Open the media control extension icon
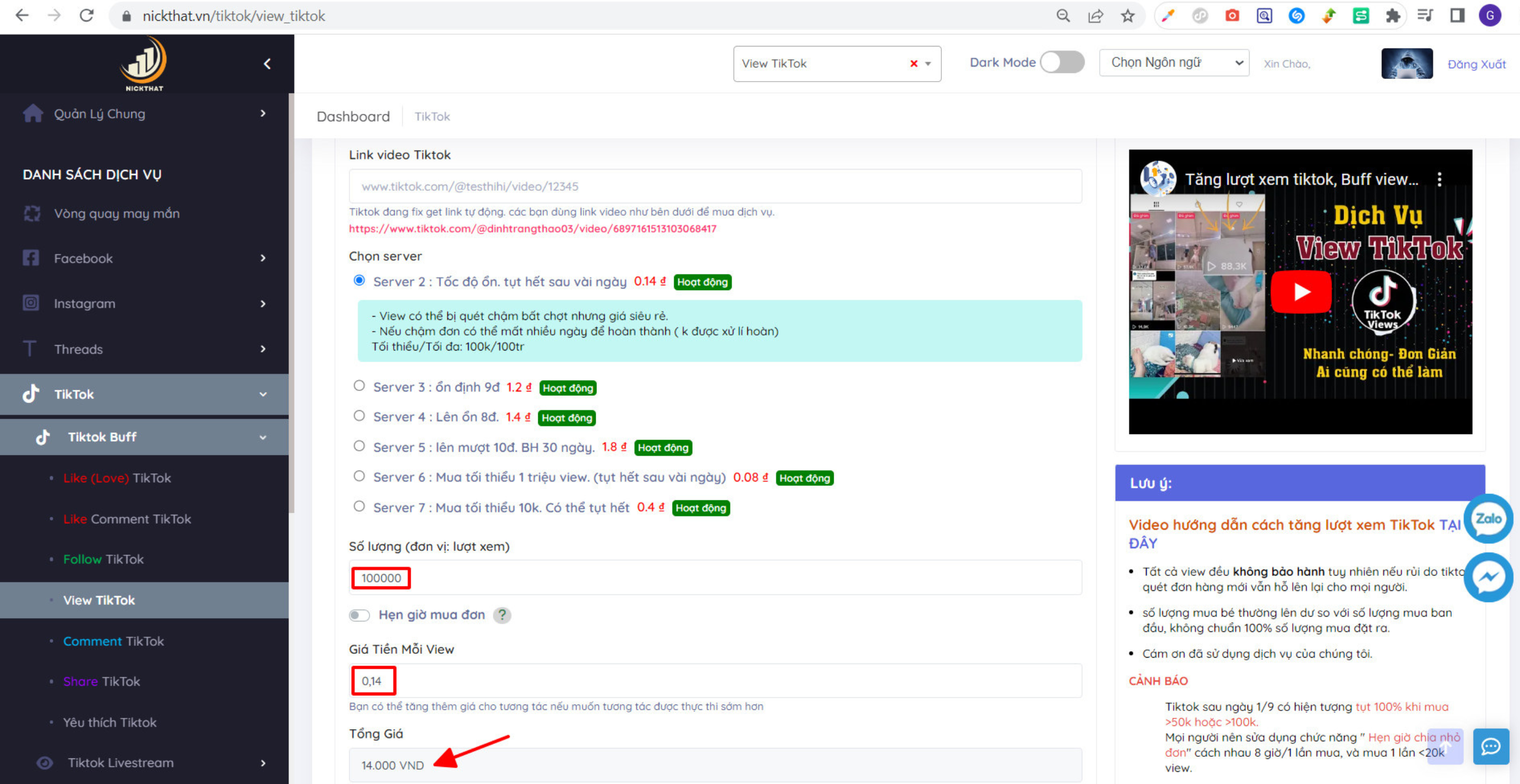1520x784 pixels. (1425, 16)
